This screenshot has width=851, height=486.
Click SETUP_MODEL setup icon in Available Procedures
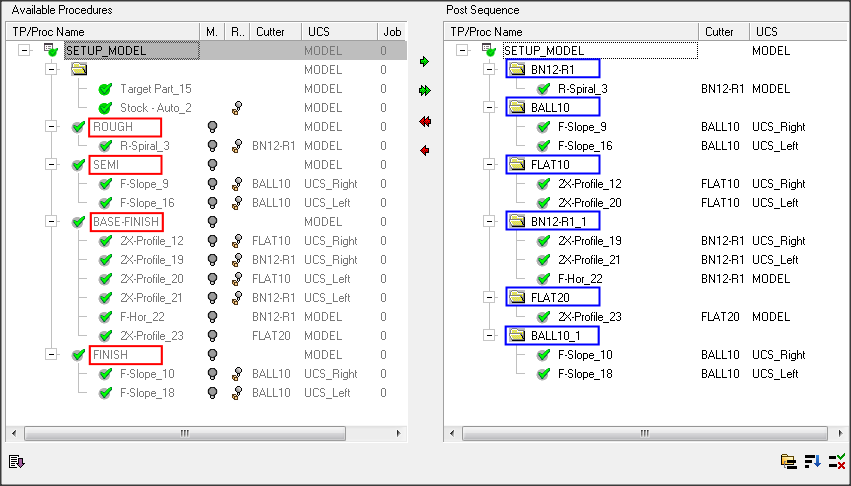pos(50,51)
